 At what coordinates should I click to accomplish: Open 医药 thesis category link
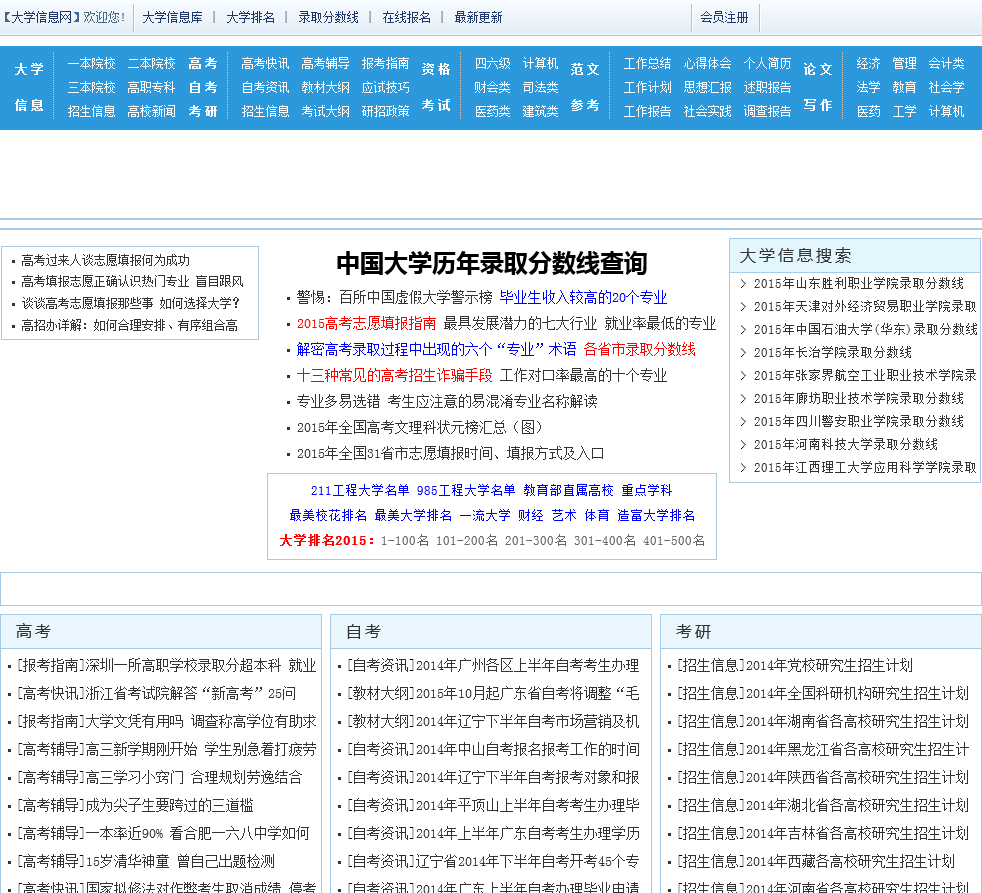point(868,111)
